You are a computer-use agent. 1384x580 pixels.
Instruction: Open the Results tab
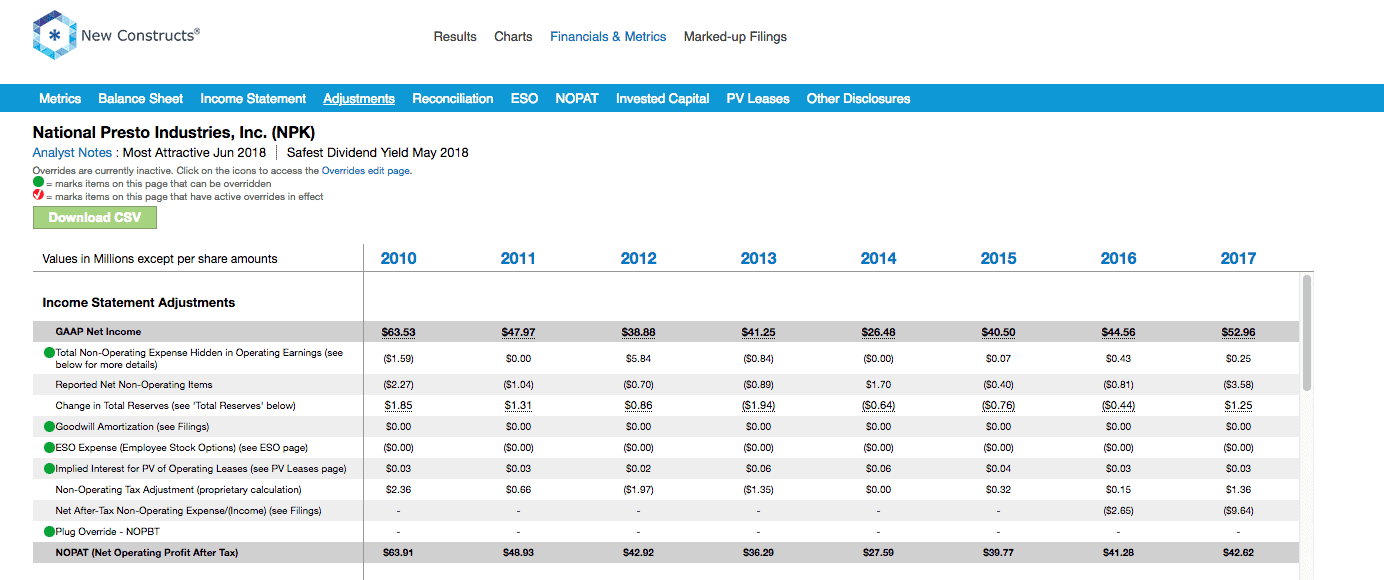455,37
